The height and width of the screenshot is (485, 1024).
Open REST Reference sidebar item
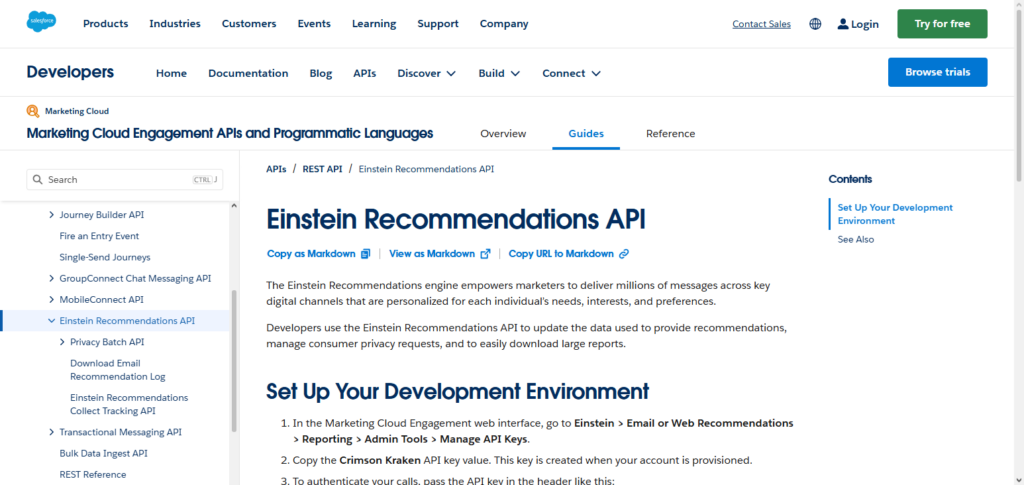(x=93, y=475)
